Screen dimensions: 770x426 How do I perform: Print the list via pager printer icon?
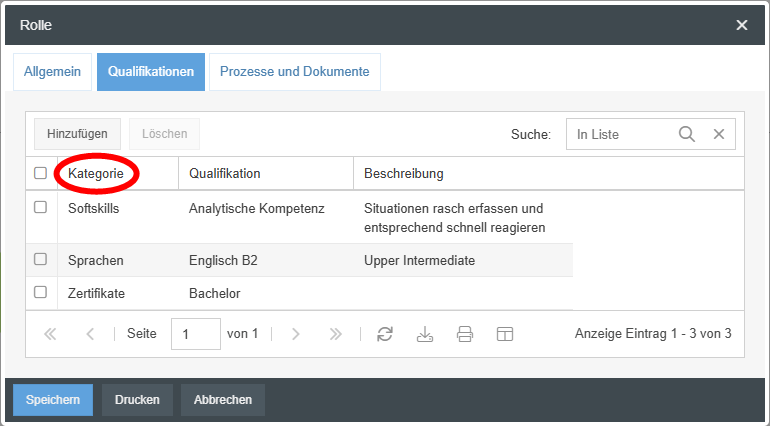point(465,334)
